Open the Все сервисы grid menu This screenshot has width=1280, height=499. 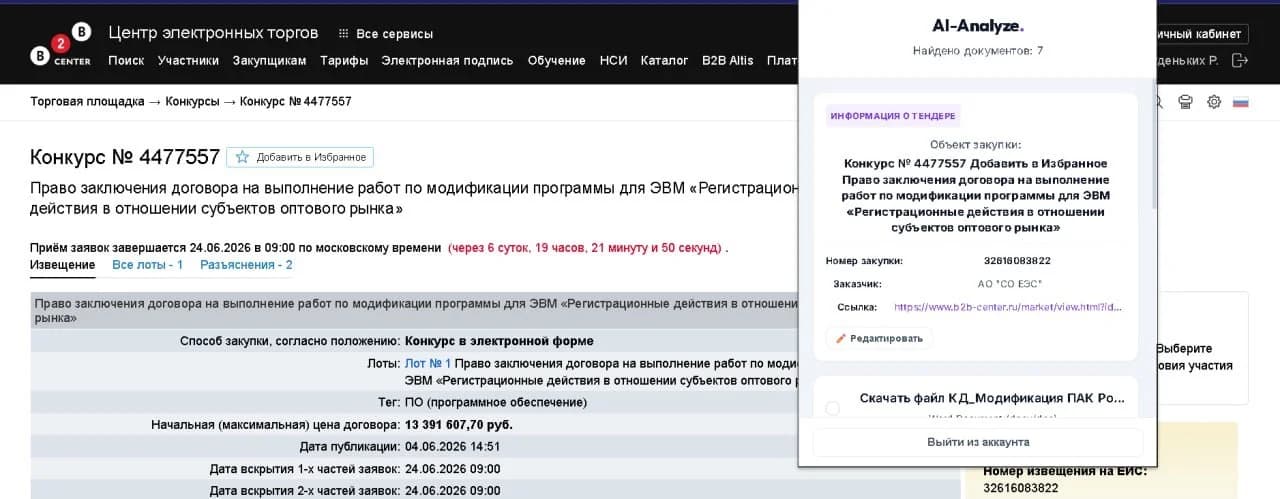click(385, 34)
